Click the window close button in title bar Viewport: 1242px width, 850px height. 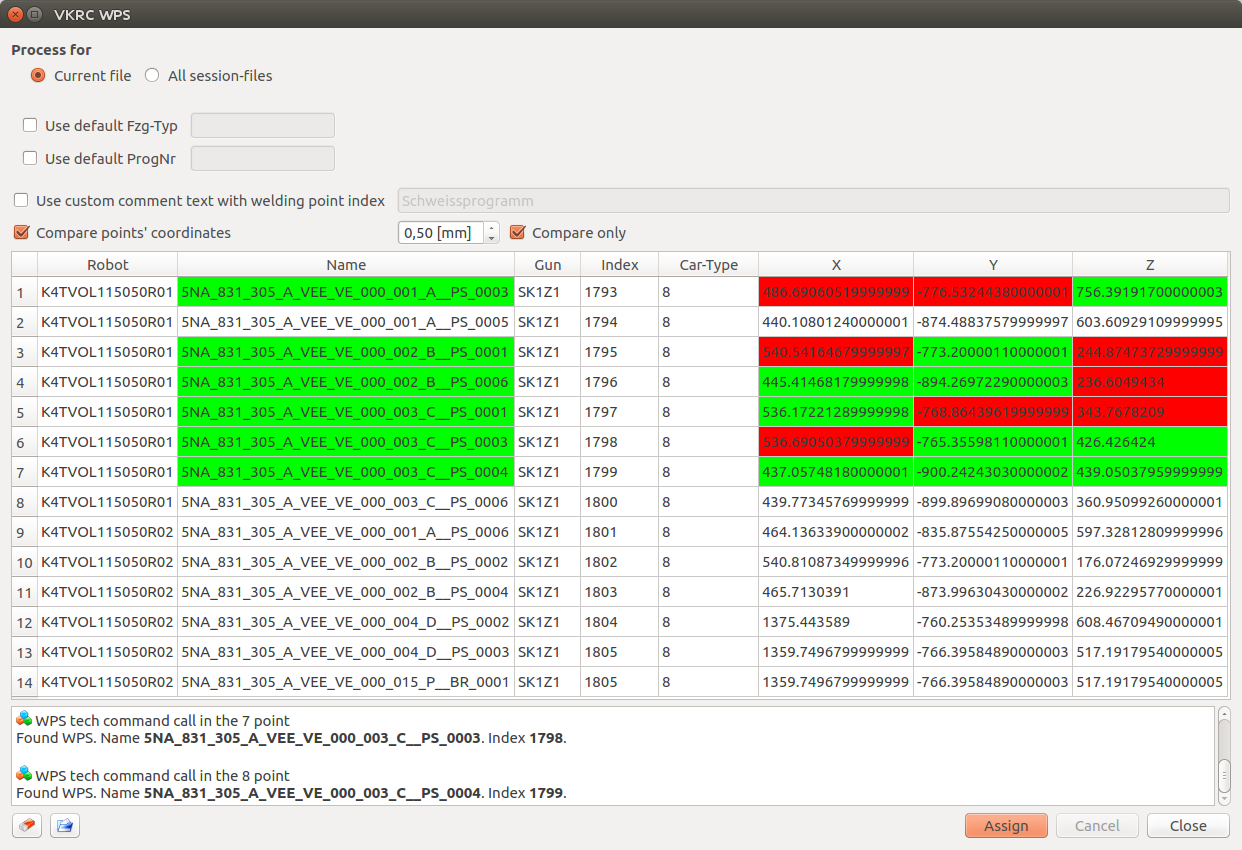[x=15, y=14]
